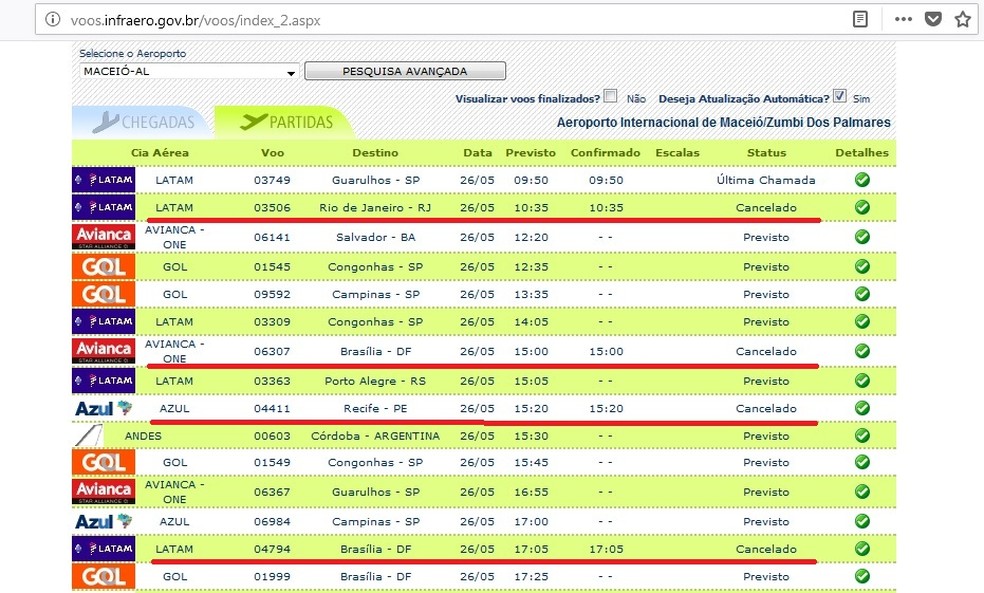Save the page with the Pocket icon

pyautogui.click(x=932, y=19)
